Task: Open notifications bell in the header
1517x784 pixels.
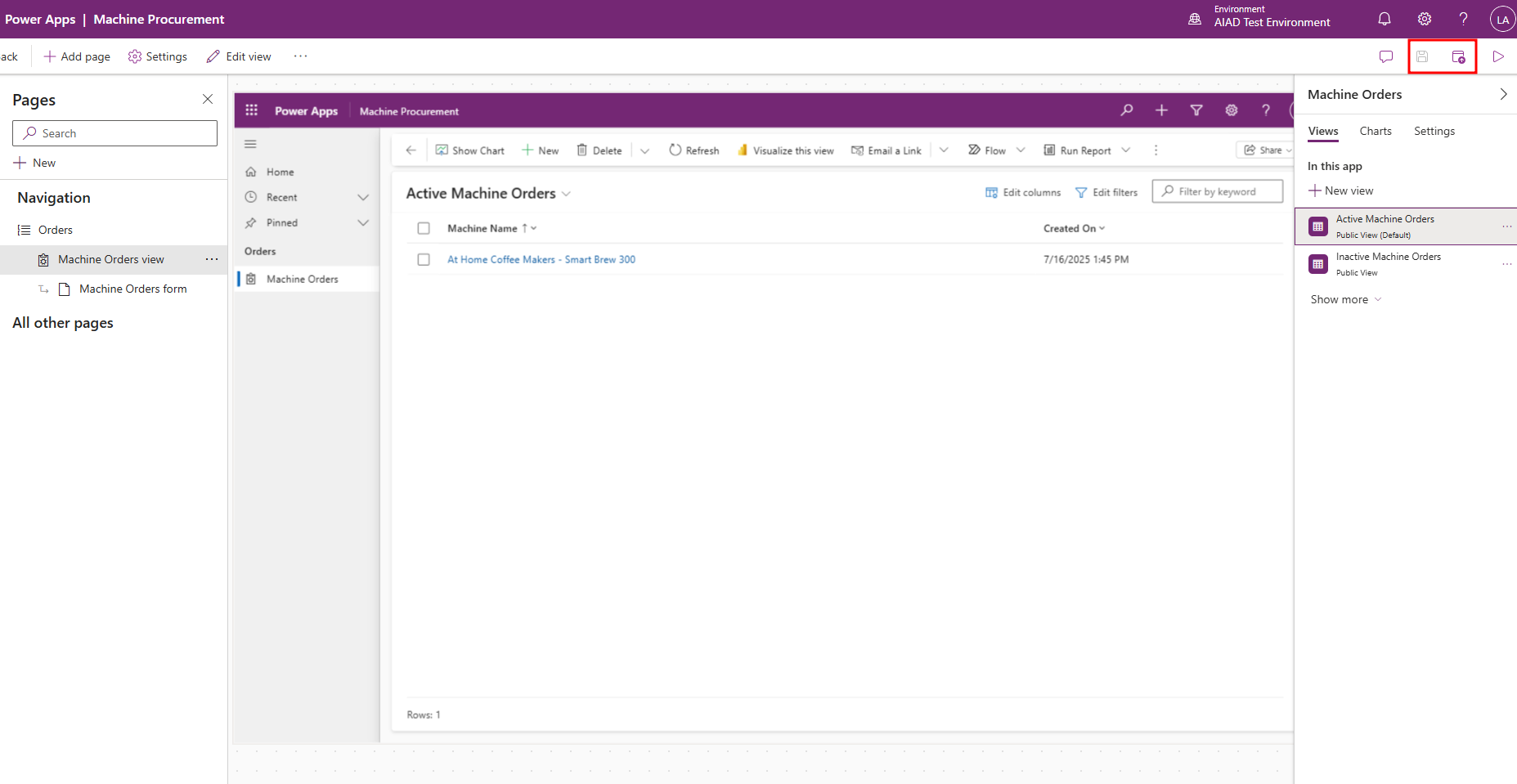Action: pyautogui.click(x=1385, y=19)
